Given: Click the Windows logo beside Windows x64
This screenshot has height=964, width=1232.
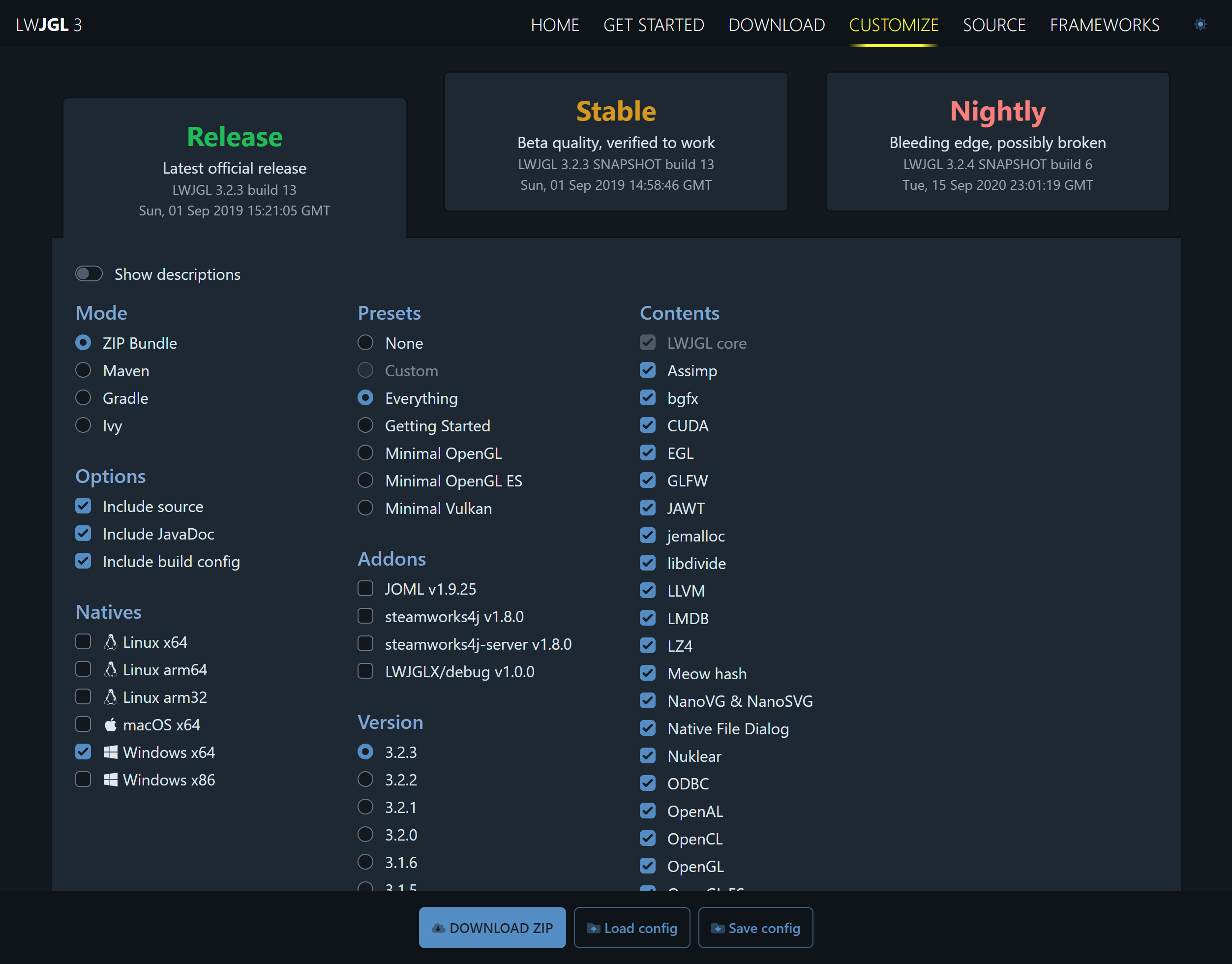Looking at the screenshot, I should [111, 752].
